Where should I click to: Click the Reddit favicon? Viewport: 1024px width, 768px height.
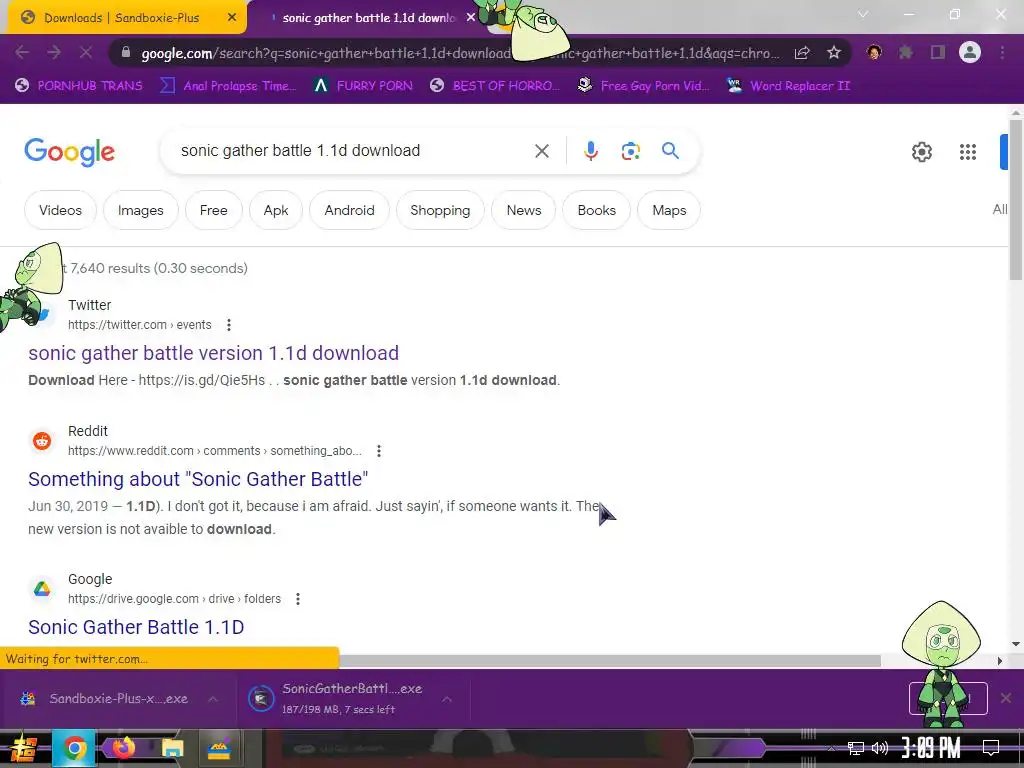[42, 441]
